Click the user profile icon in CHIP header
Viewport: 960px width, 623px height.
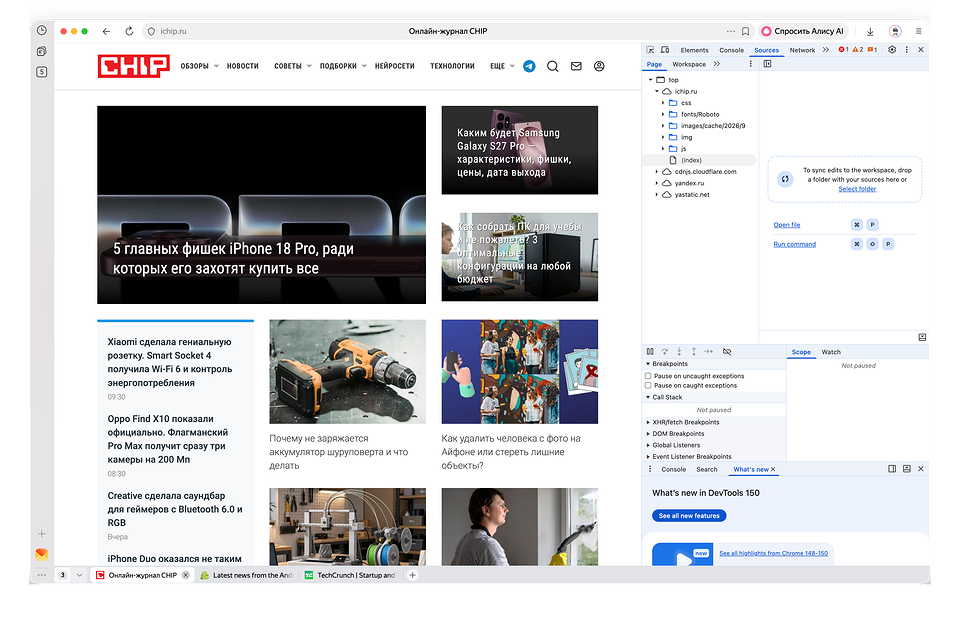[x=599, y=66]
